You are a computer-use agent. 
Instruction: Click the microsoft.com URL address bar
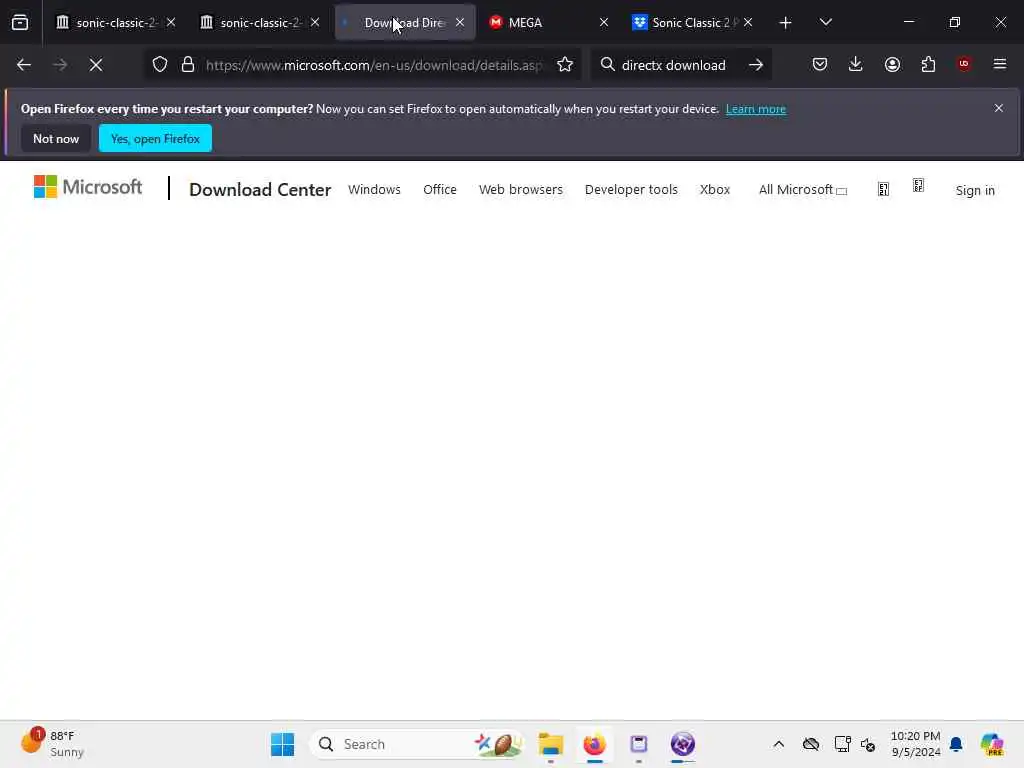click(374, 65)
